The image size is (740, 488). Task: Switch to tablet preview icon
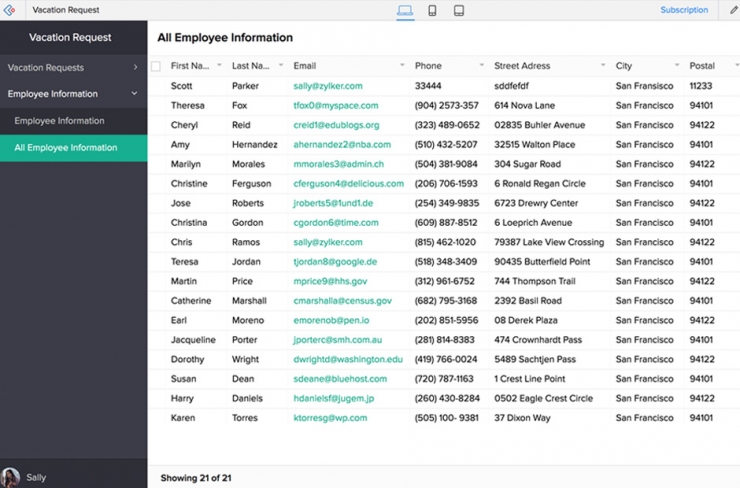tap(459, 10)
